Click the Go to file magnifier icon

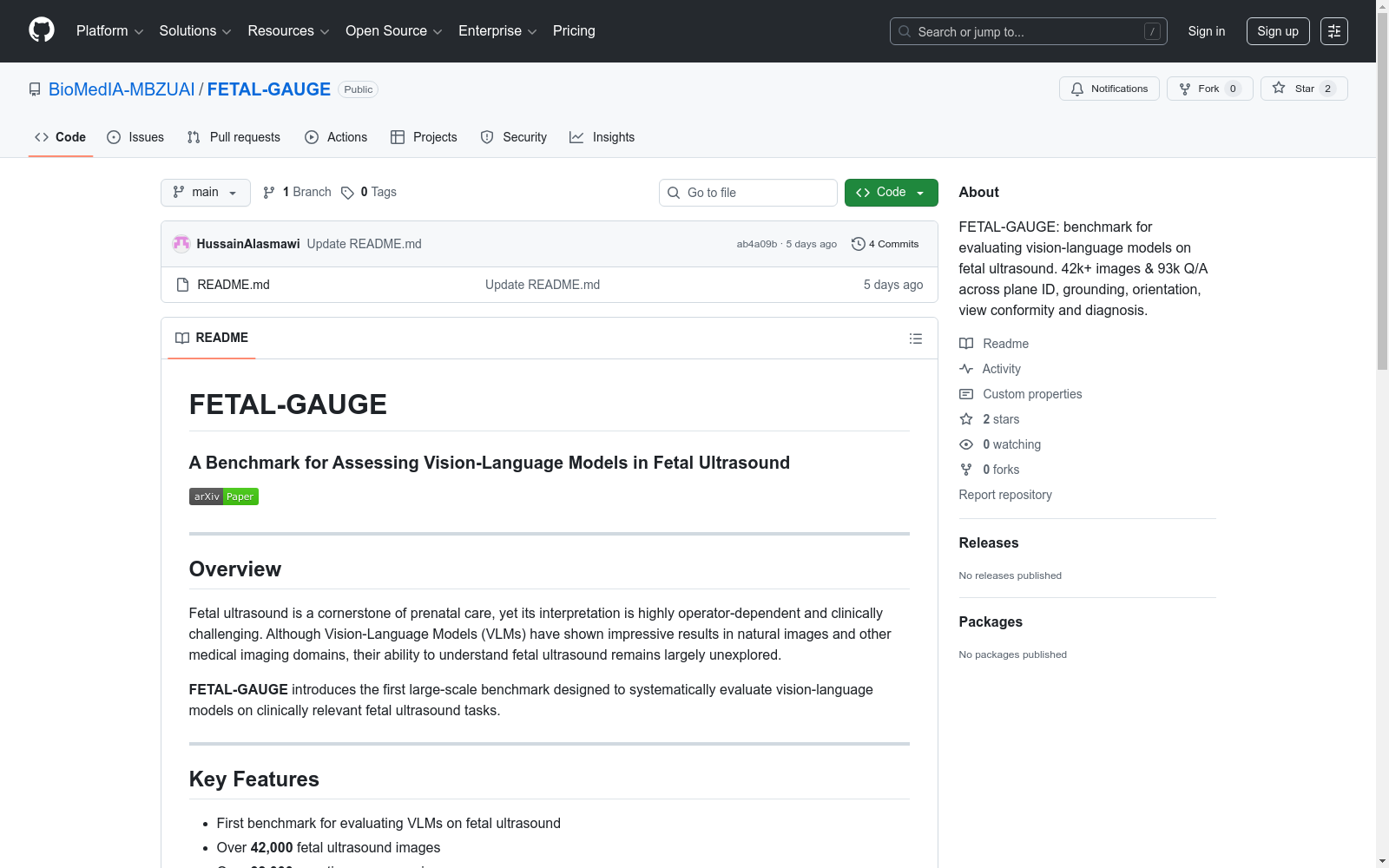674,193
